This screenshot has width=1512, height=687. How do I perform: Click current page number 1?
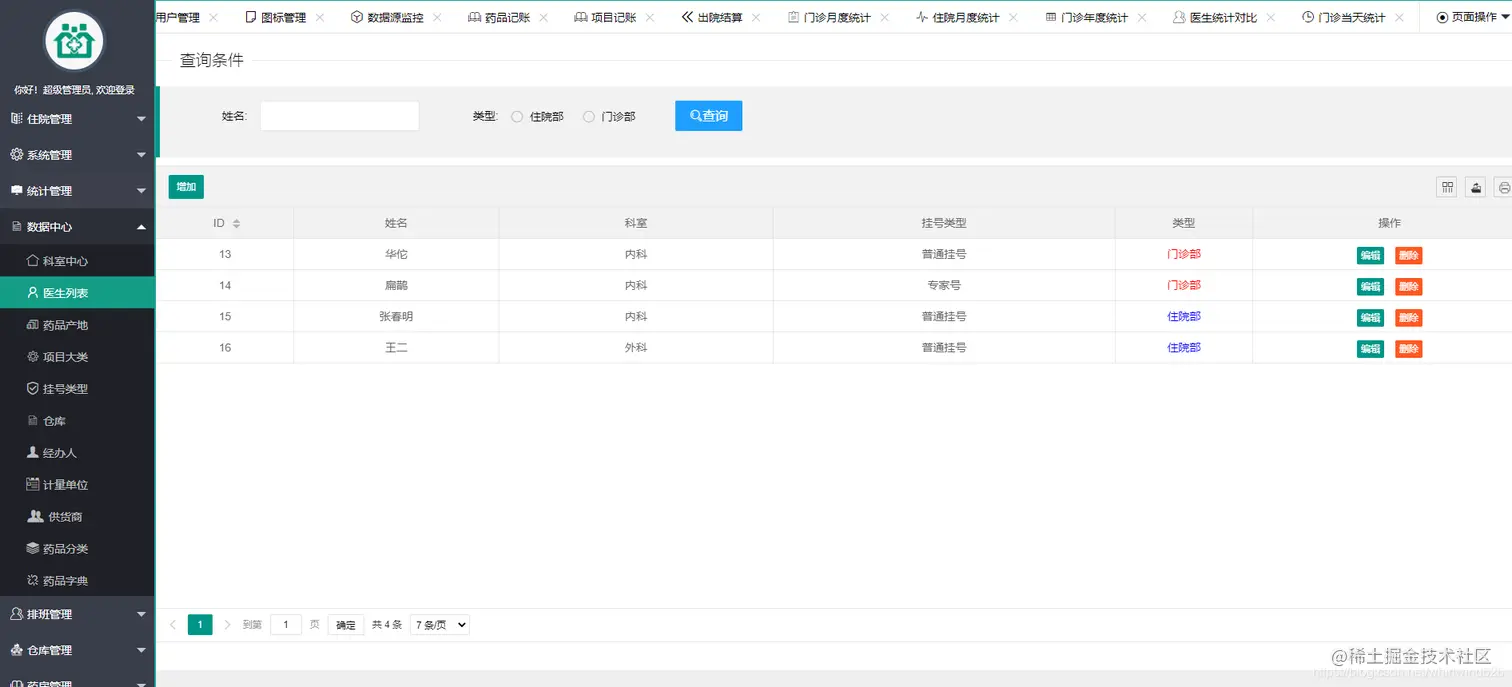click(x=200, y=625)
